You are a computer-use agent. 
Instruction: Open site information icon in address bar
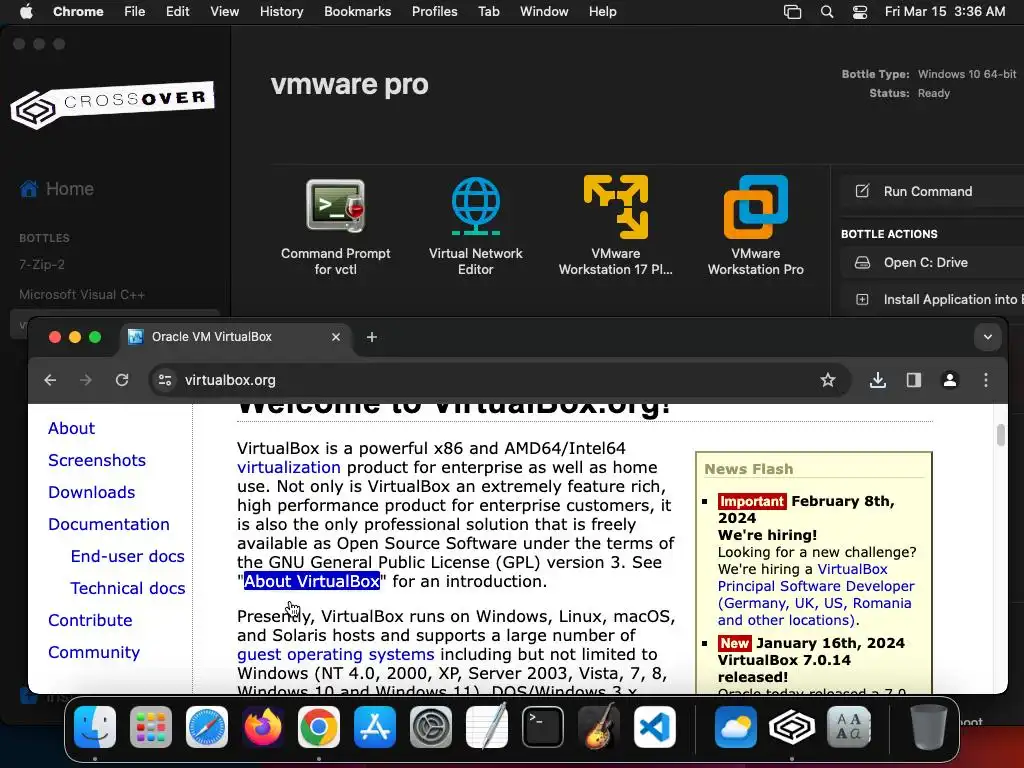[165, 380]
